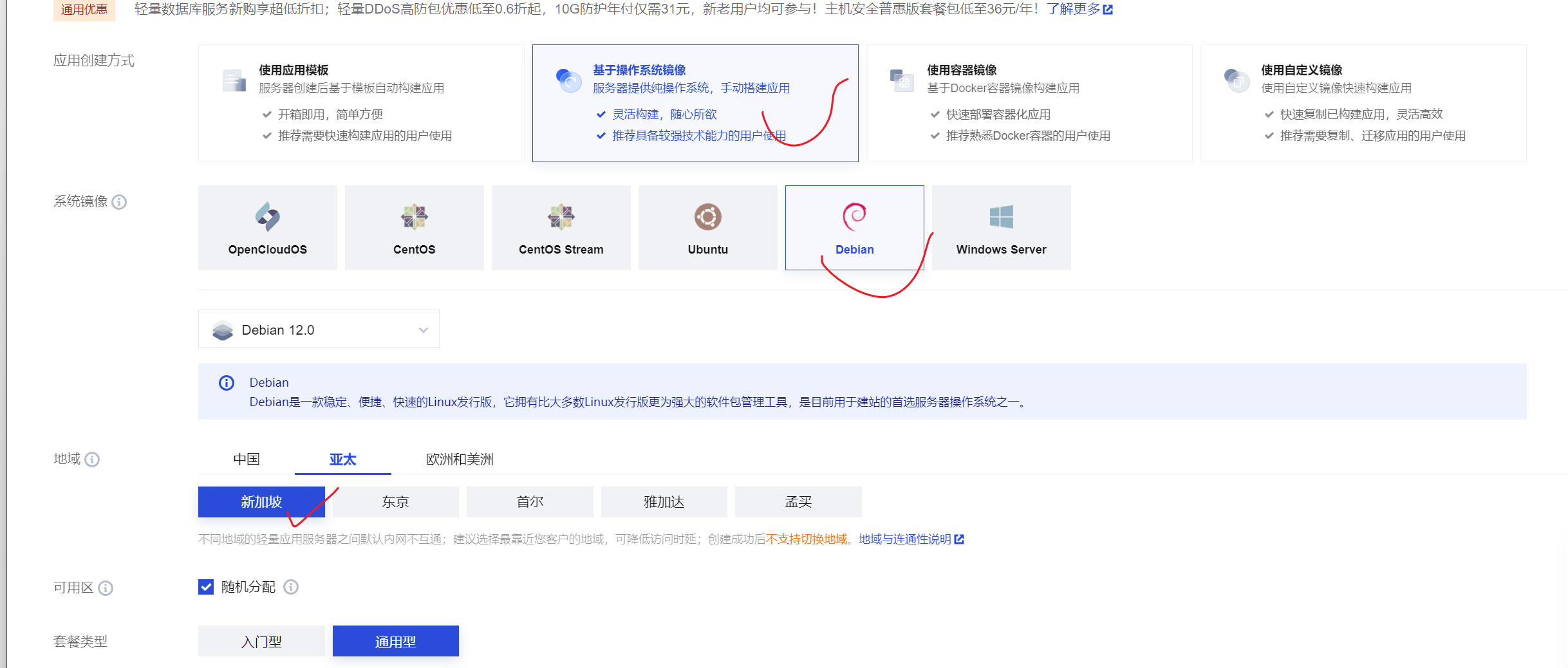
Task: Select the 使用应用模板 creation option card
Action: coord(361,103)
